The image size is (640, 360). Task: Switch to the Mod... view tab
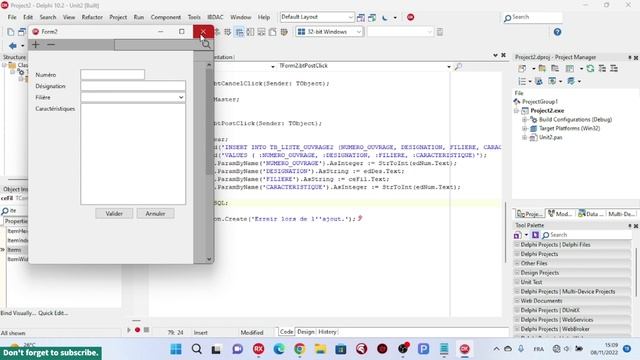tap(560, 214)
